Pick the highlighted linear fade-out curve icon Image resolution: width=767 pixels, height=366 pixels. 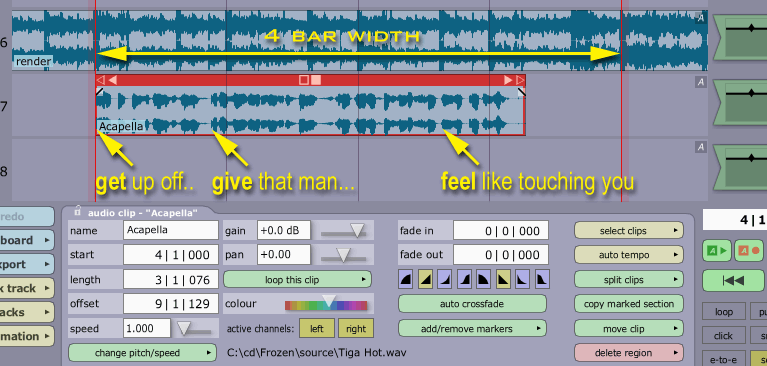click(503, 280)
